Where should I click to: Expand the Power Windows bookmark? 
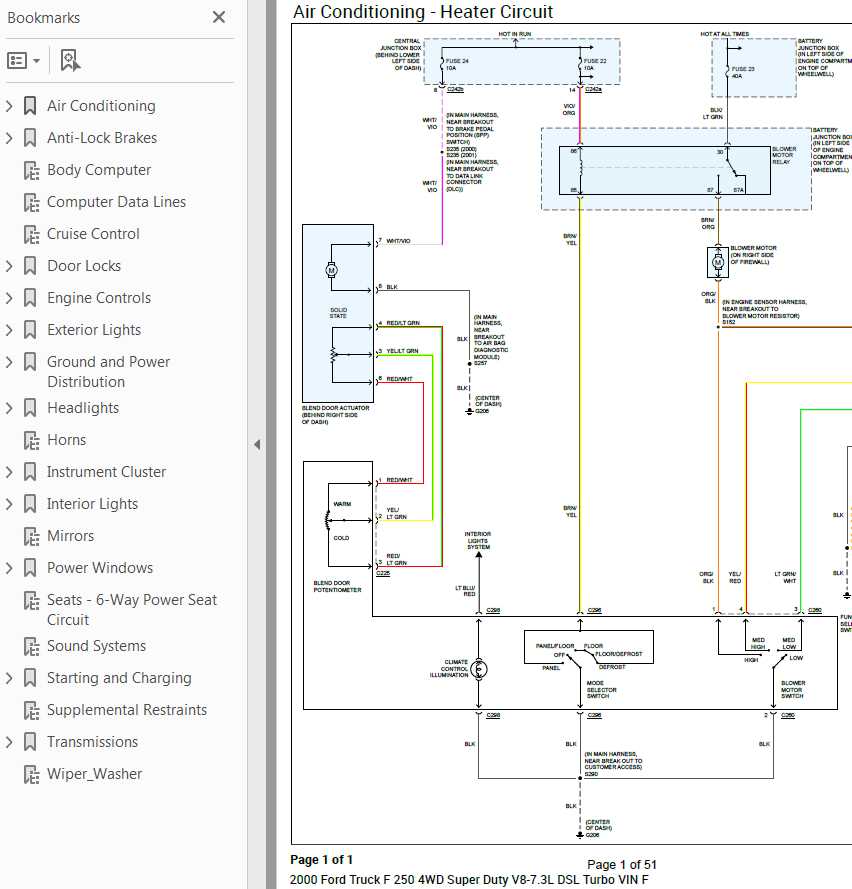point(9,568)
